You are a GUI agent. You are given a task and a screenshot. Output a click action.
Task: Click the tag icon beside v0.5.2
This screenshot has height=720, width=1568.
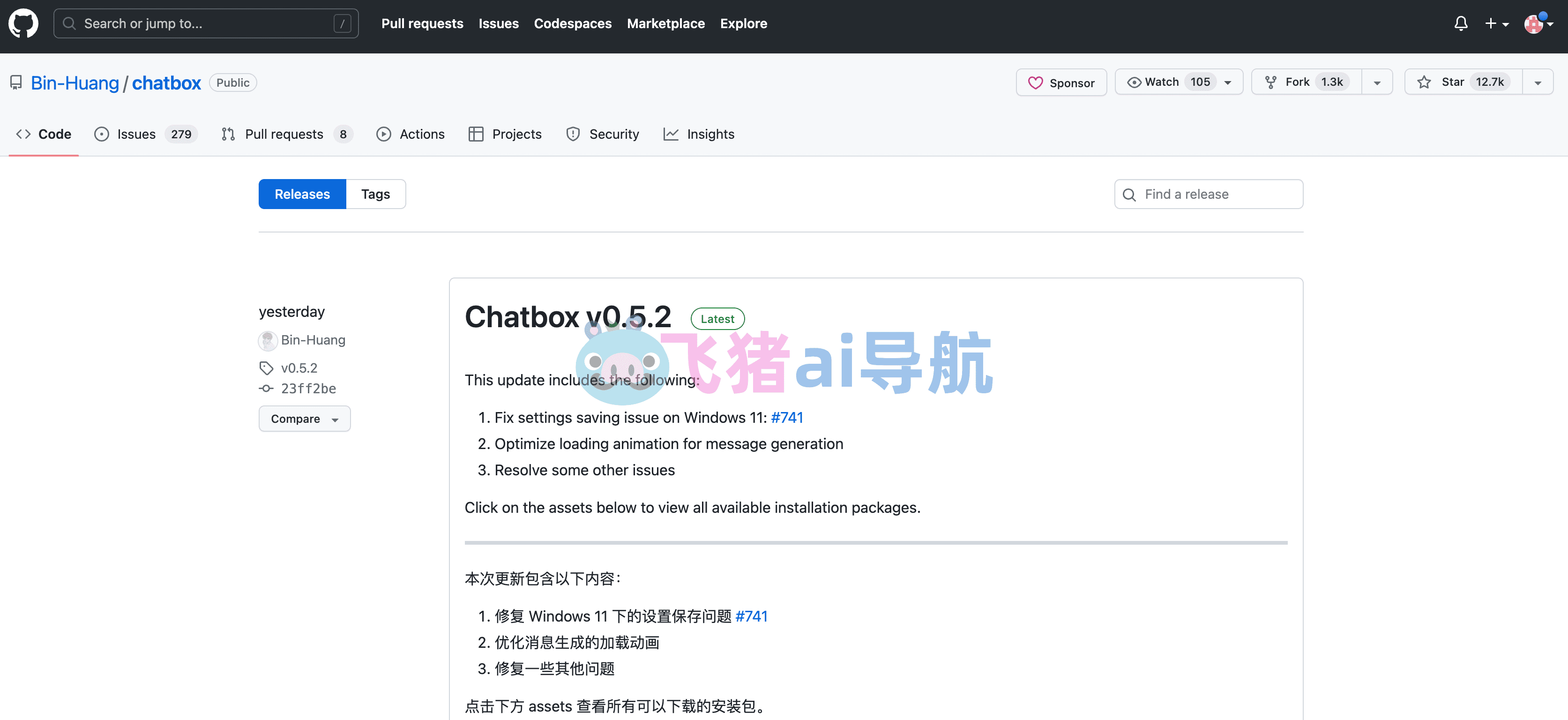pos(267,367)
